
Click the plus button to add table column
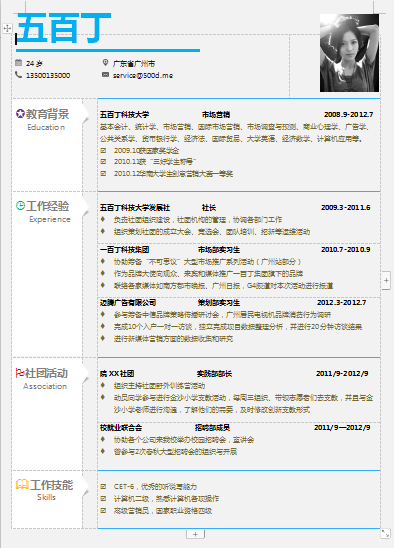pos(386,280)
